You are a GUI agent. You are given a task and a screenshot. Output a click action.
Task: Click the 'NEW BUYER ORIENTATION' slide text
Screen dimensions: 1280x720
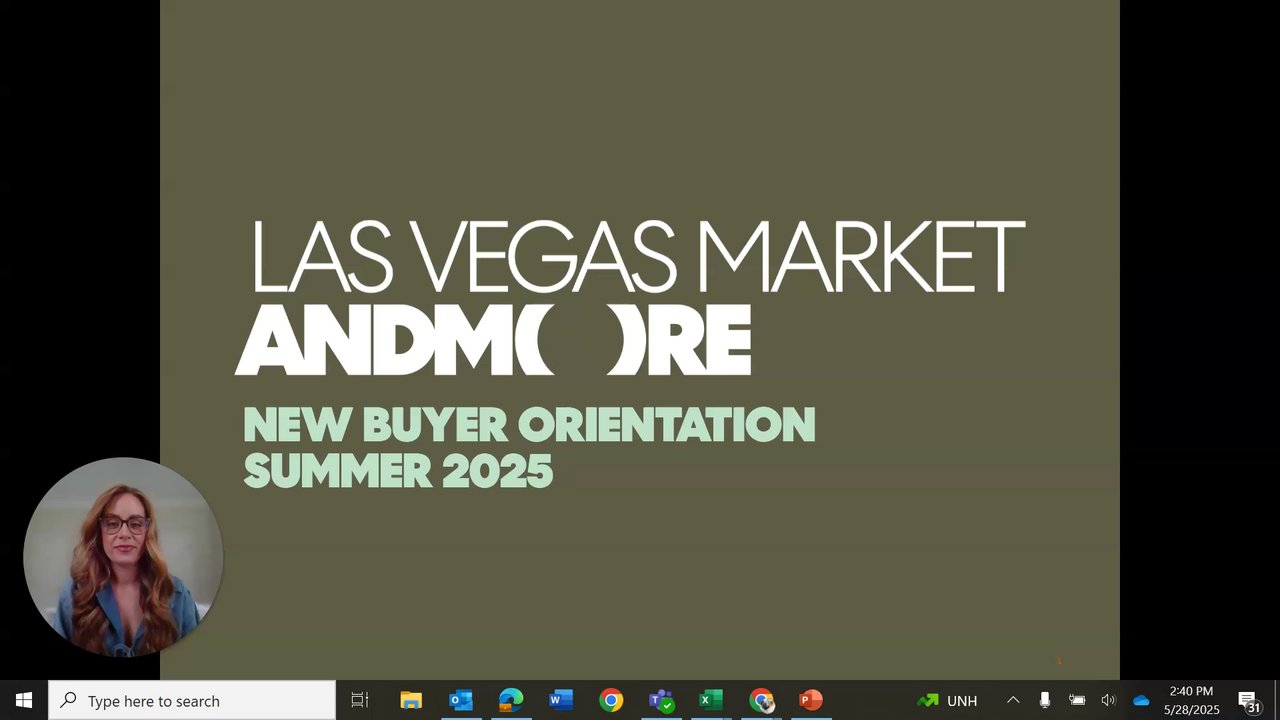pos(529,425)
